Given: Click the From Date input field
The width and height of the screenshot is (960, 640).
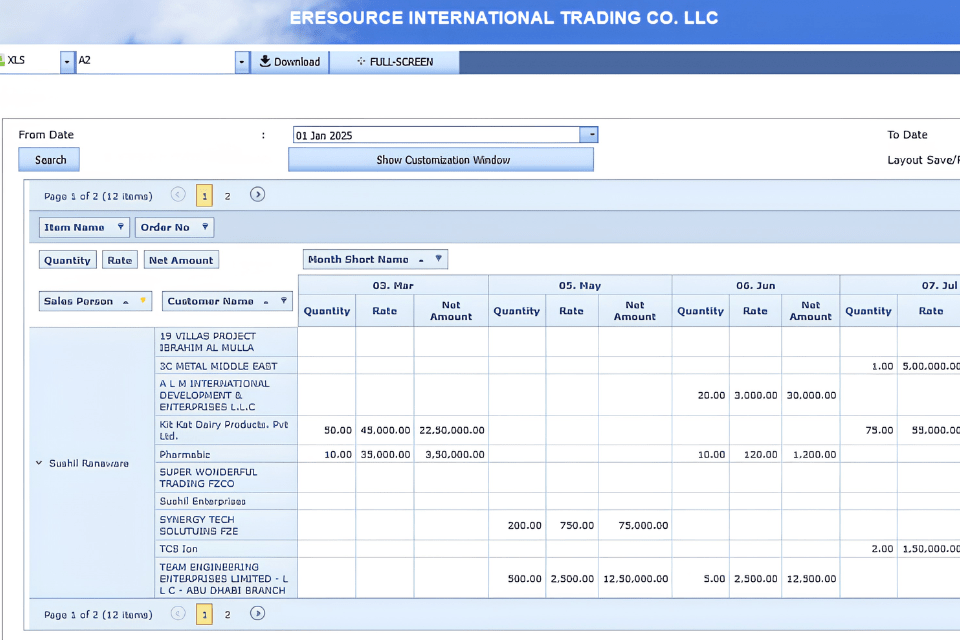Looking at the screenshot, I should tap(437, 135).
